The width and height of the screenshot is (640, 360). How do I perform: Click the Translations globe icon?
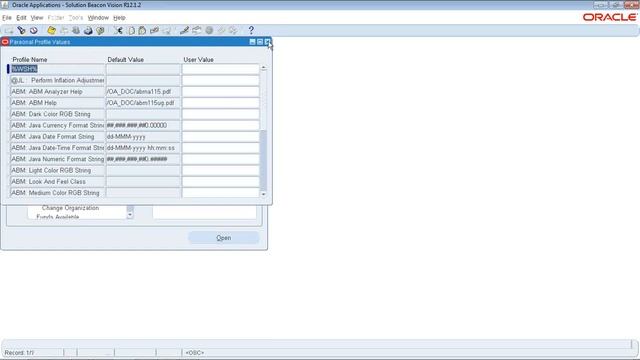pyautogui.click(x=209, y=31)
